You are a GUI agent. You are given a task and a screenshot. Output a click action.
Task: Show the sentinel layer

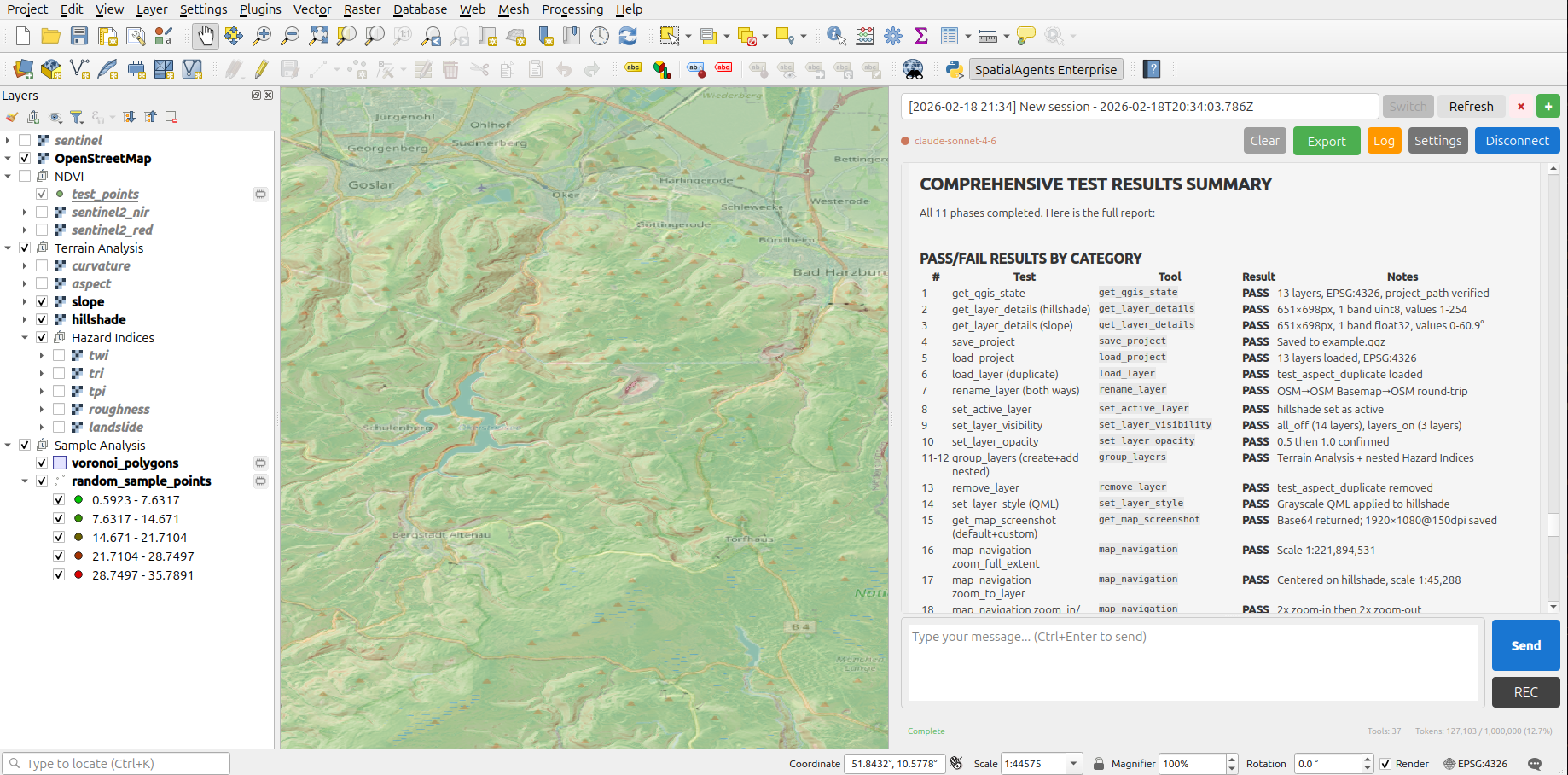click(25, 139)
